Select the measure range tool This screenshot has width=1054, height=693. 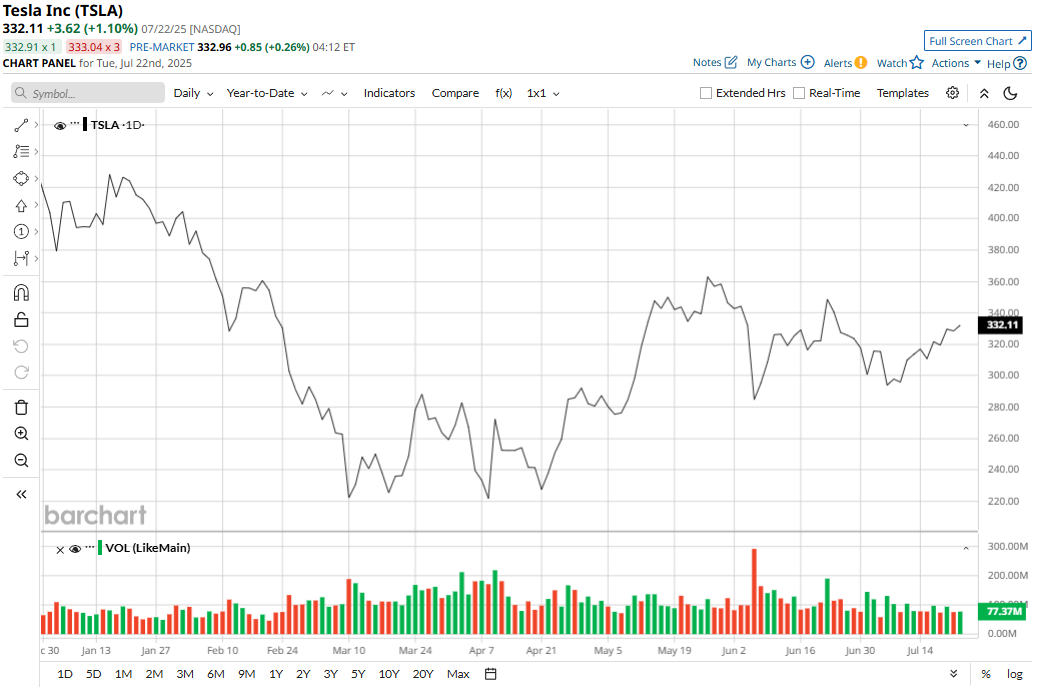click(21, 259)
